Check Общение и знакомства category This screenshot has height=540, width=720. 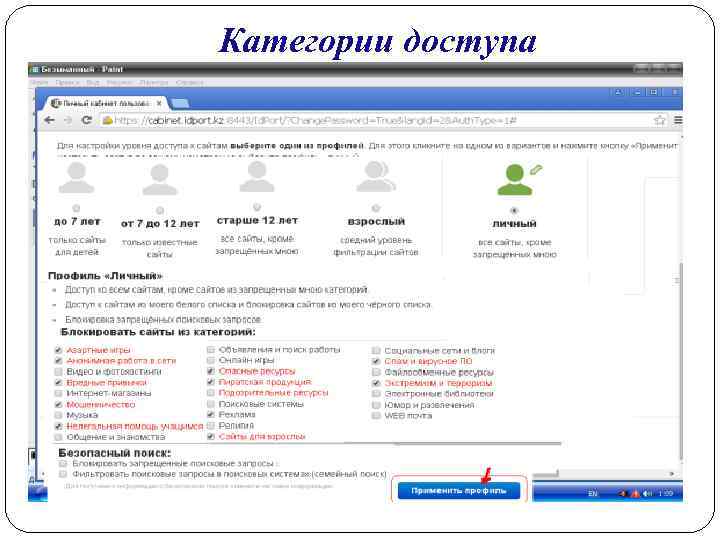point(58,437)
